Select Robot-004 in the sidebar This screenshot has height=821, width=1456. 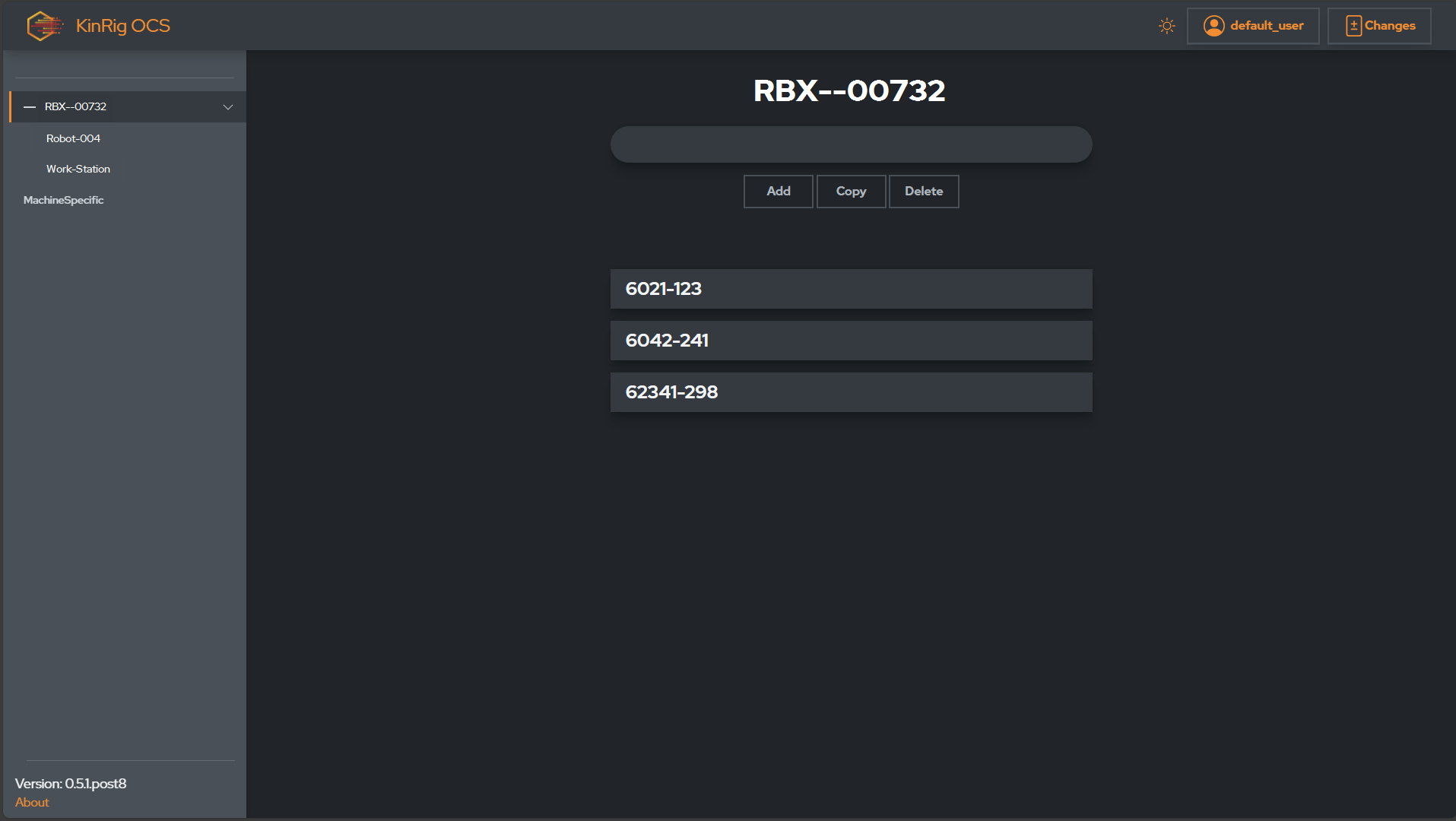(x=73, y=138)
